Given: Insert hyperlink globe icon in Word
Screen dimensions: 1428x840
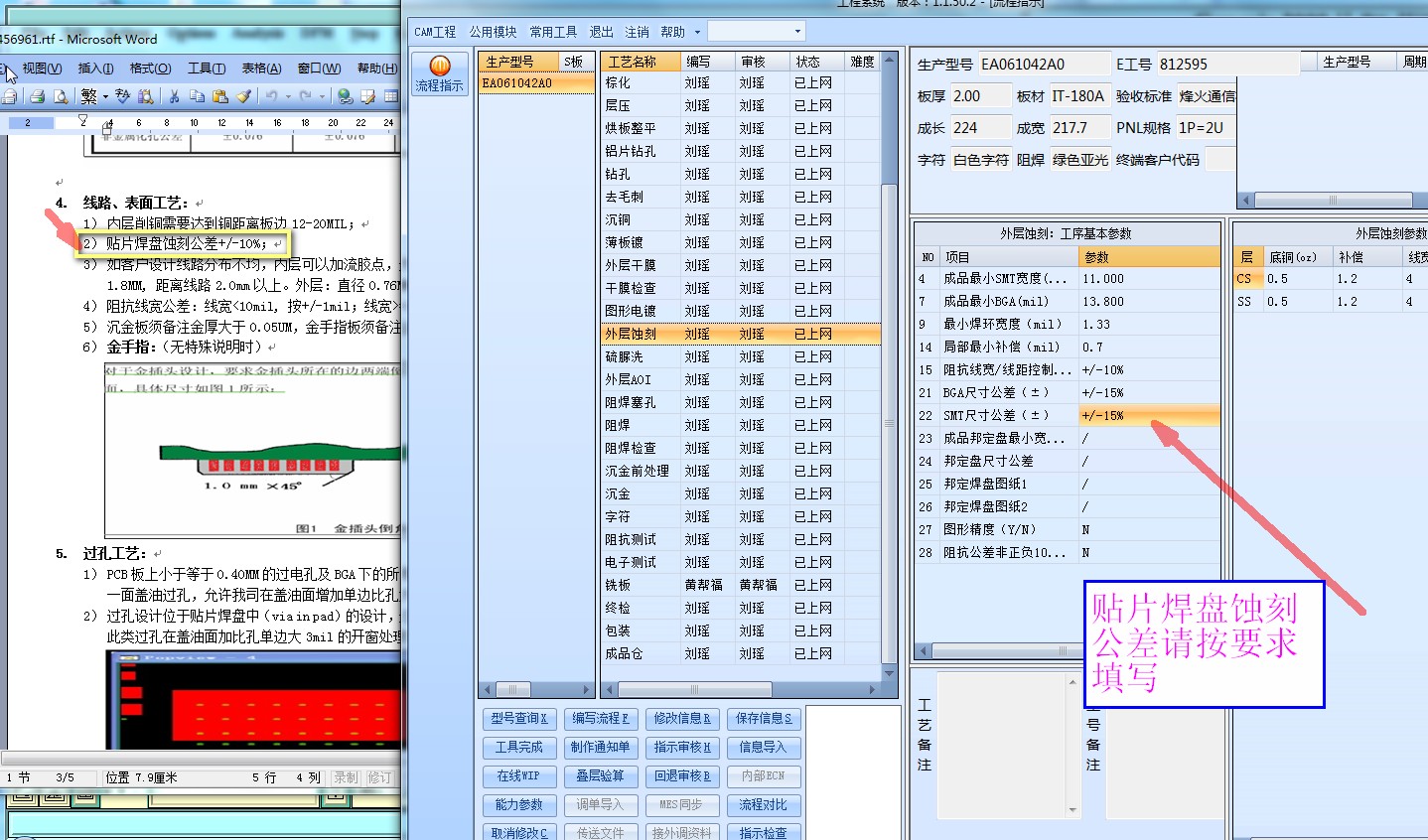Looking at the screenshot, I should (x=345, y=96).
